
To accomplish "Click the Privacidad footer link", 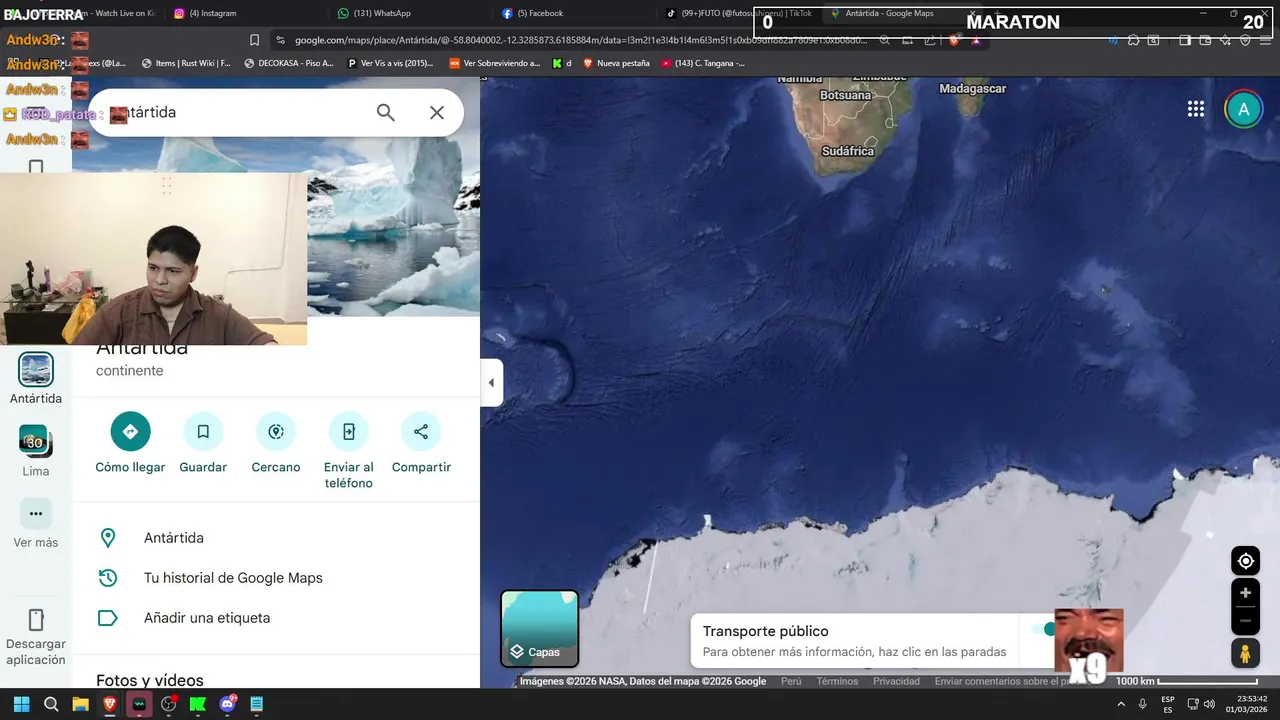I will click(x=896, y=681).
